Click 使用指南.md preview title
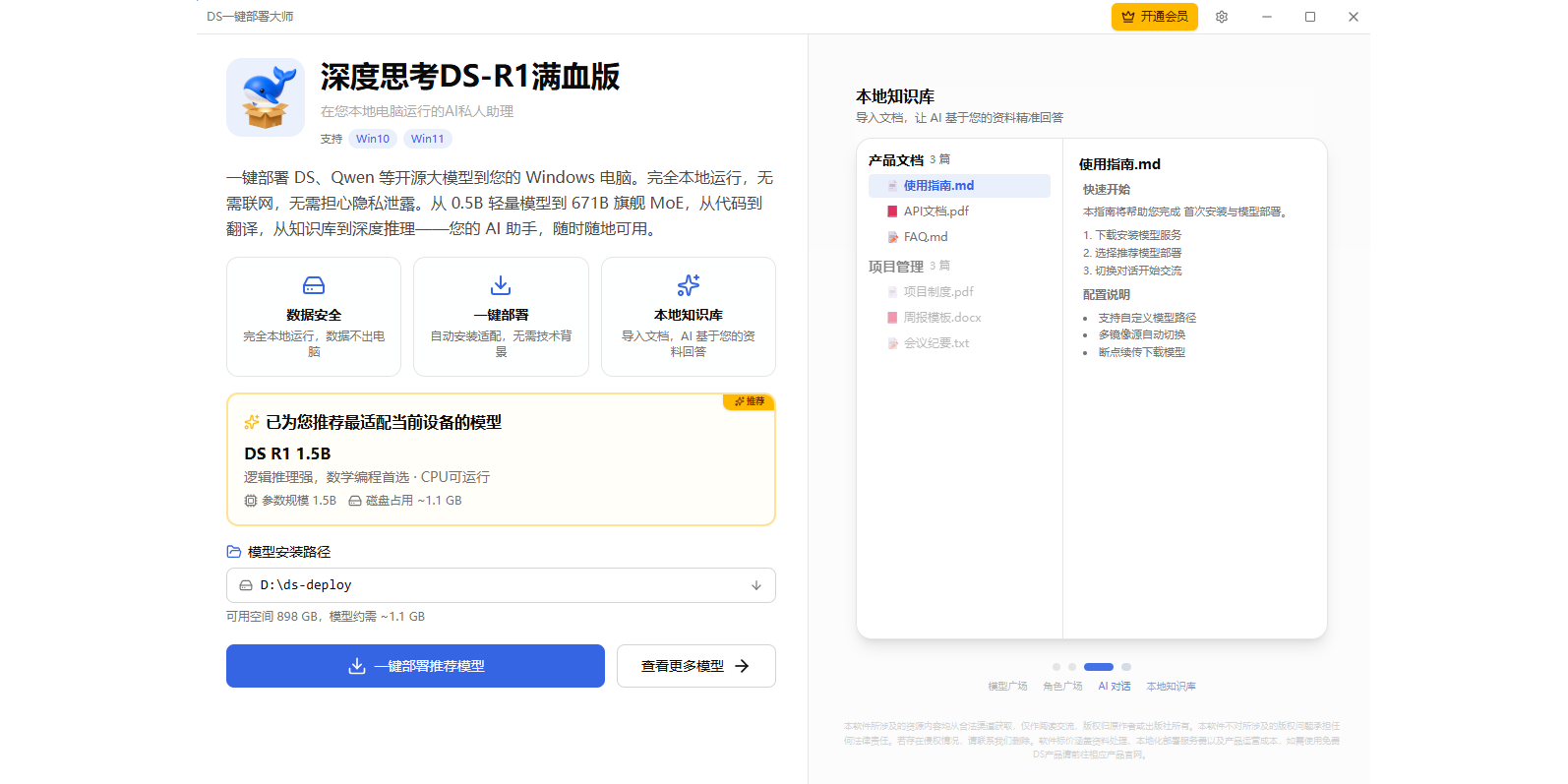This screenshot has height=784, width=1568. pos(1119,164)
